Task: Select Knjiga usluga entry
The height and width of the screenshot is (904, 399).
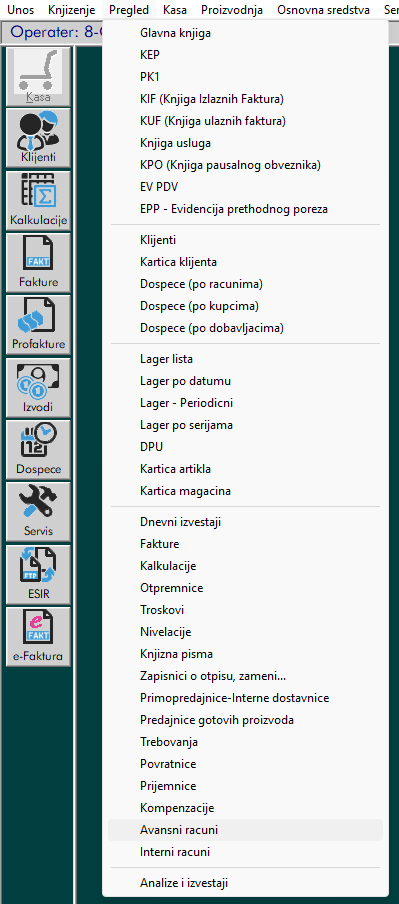Action: pos(245,143)
